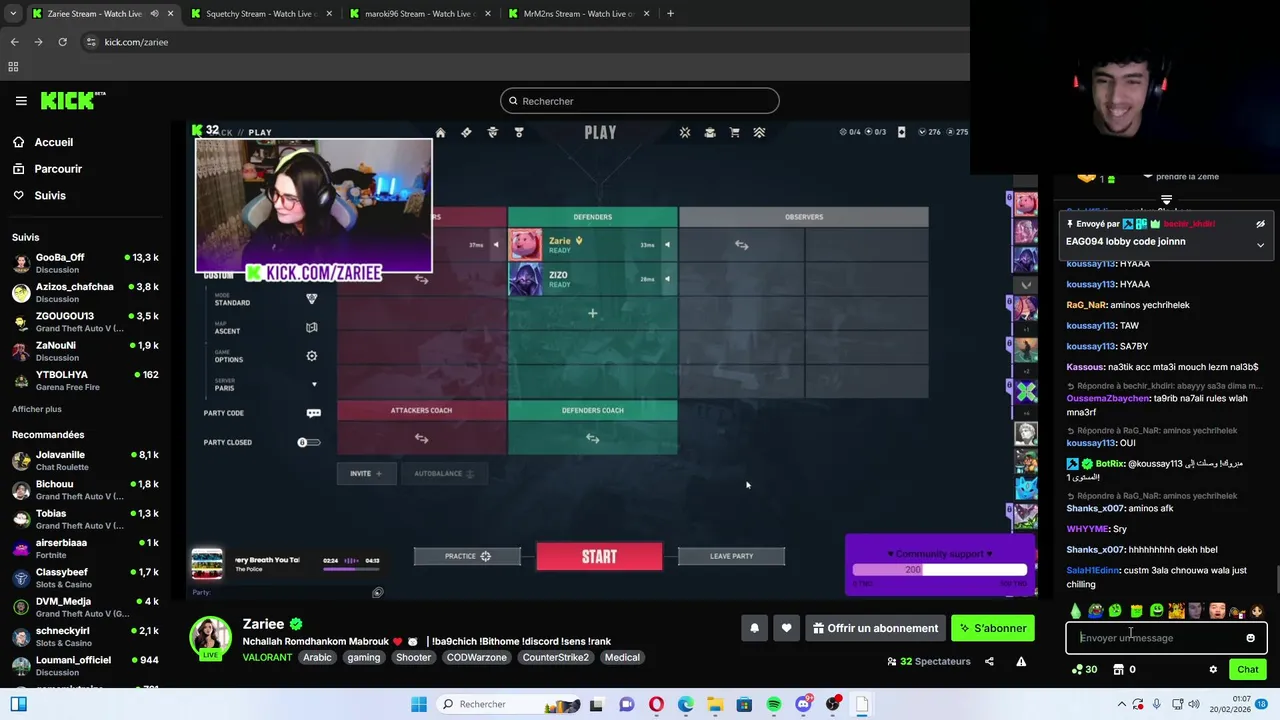The image size is (1280, 720).
Task: Open the browser tab search dropdown
Action: pyautogui.click(x=13, y=14)
